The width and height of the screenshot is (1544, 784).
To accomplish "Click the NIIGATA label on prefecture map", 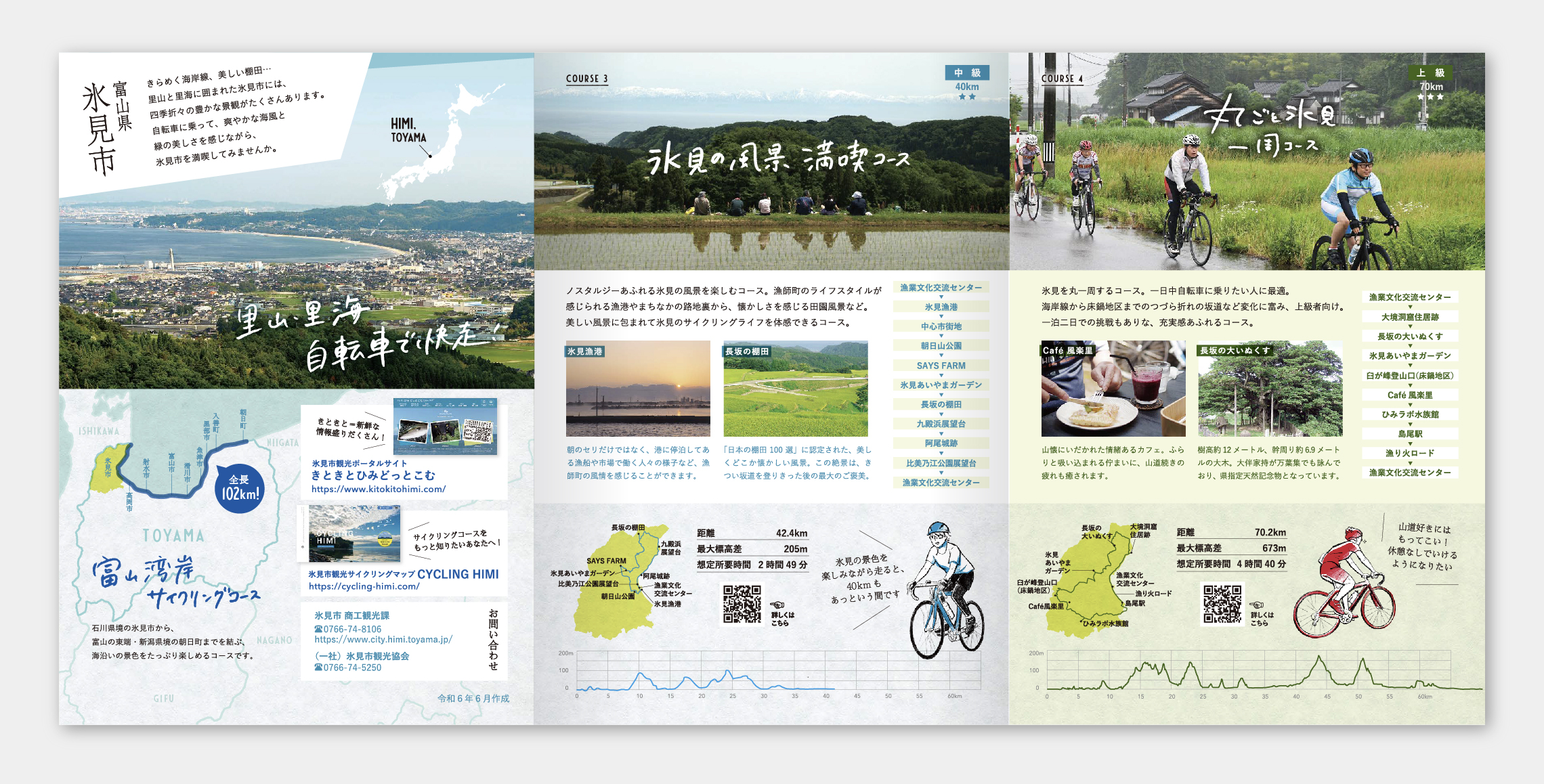I will (283, 443).
